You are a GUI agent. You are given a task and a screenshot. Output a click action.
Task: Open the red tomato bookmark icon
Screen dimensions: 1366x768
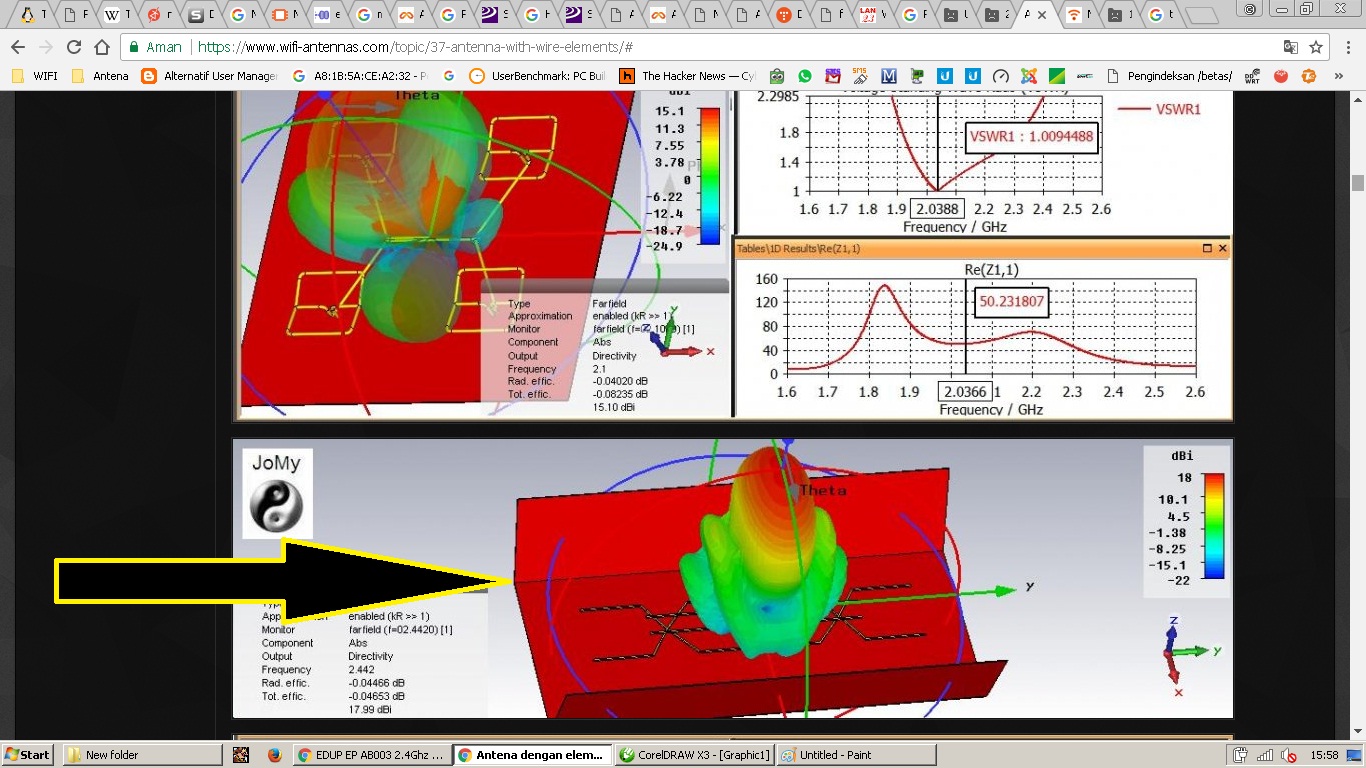[1281, 76]
